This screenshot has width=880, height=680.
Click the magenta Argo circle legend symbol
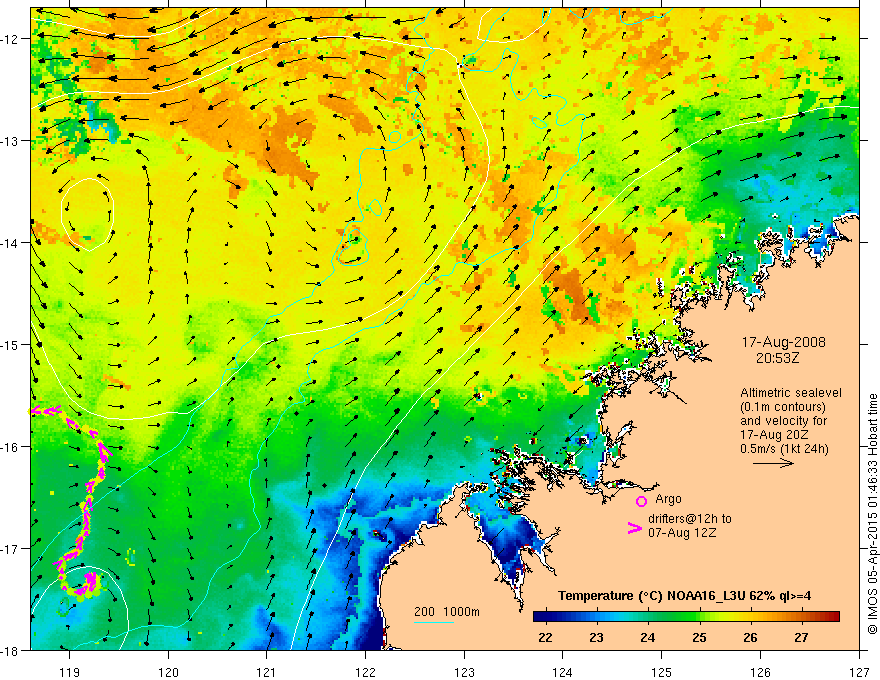641,501
